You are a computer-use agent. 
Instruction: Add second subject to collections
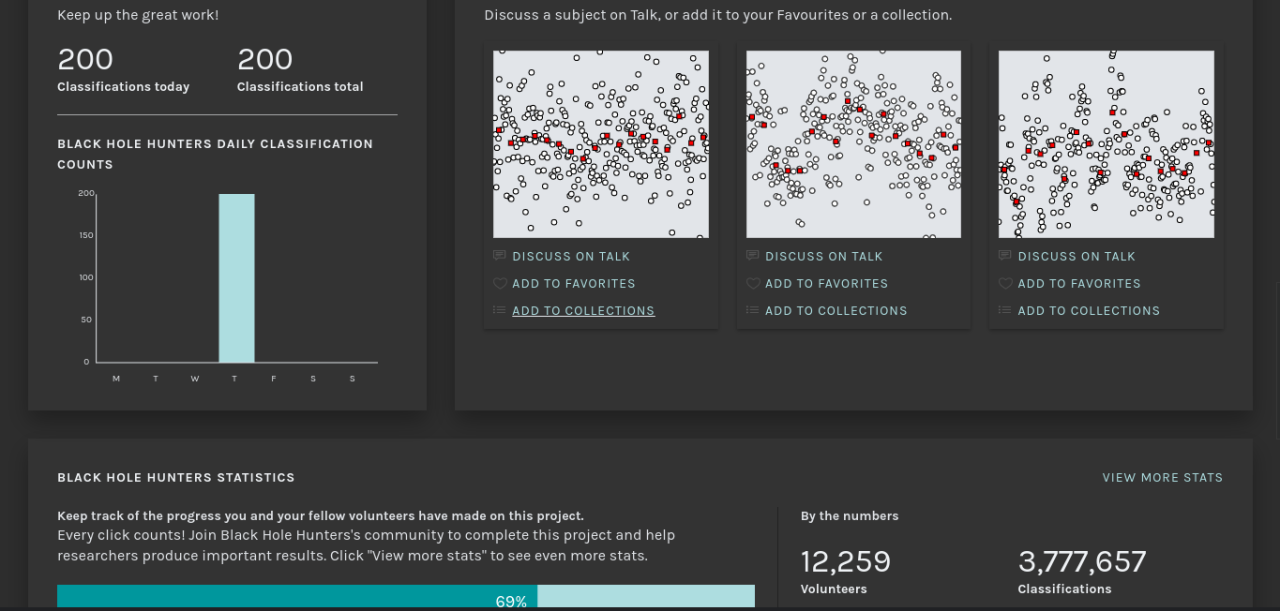(x=836, y=310)
